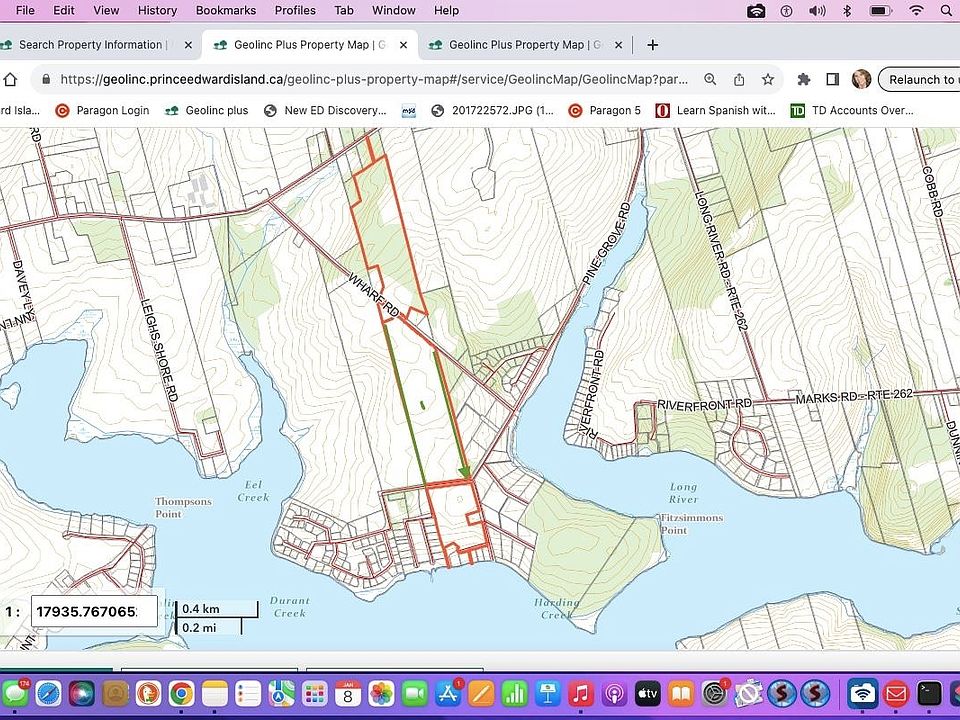Close the second Geolinc Plus Property Map tab

tap(618, 45)
